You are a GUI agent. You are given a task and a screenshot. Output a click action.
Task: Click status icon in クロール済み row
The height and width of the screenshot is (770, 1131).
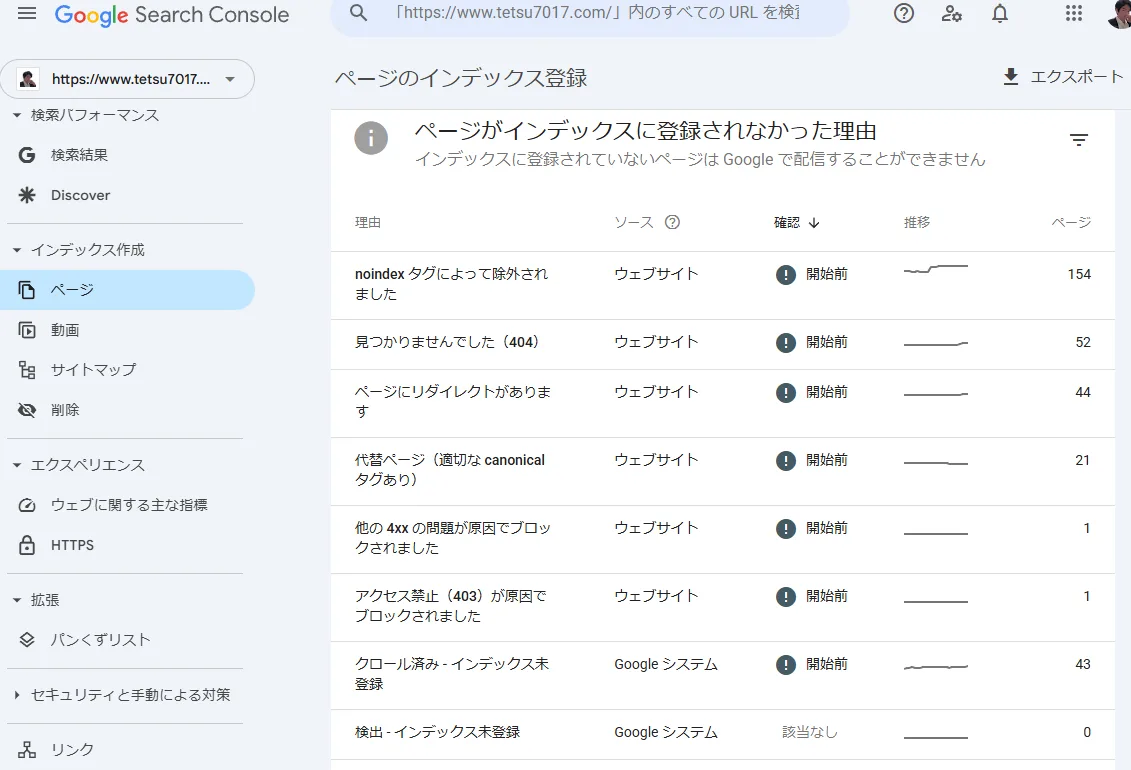(x=785, y=665)
